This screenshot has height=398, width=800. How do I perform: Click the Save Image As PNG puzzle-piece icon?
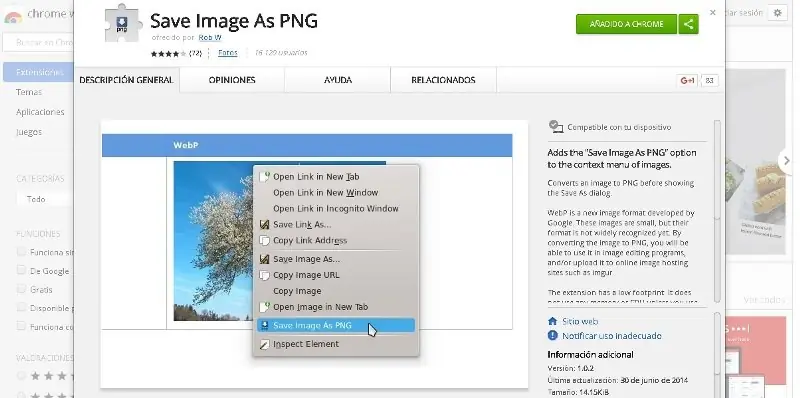click(x=122, y=23)
